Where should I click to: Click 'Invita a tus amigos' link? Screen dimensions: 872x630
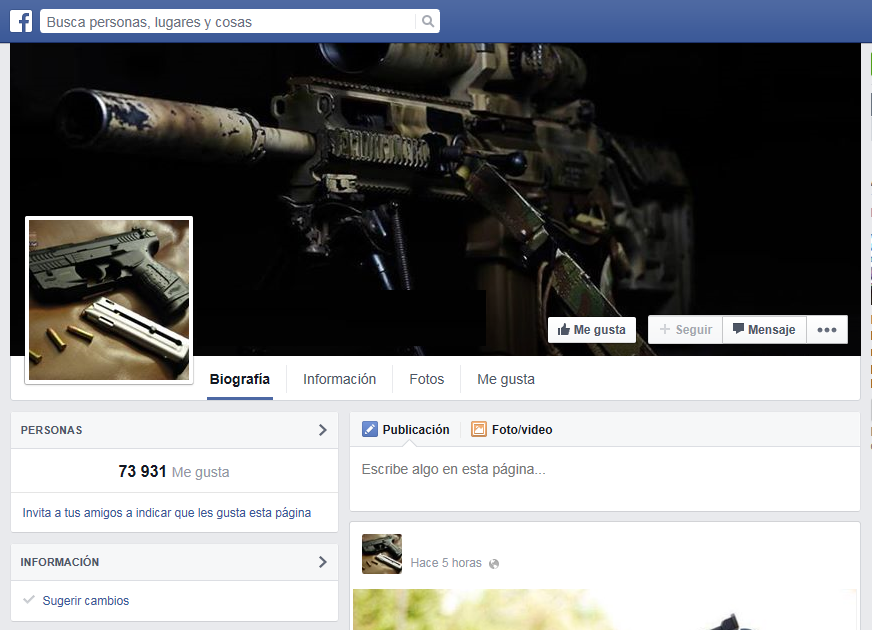coord(167,513)
